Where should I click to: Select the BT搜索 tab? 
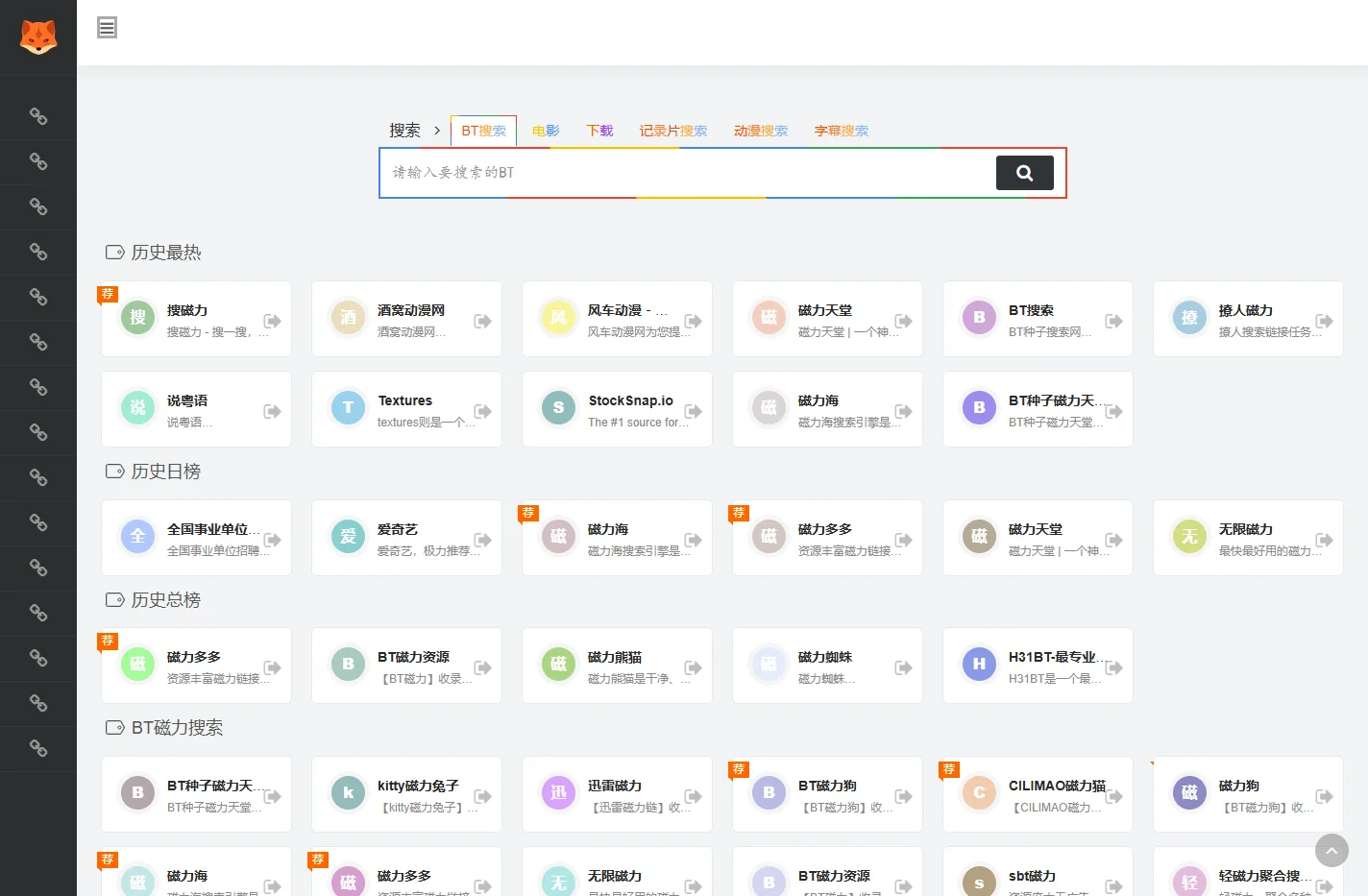483,131
